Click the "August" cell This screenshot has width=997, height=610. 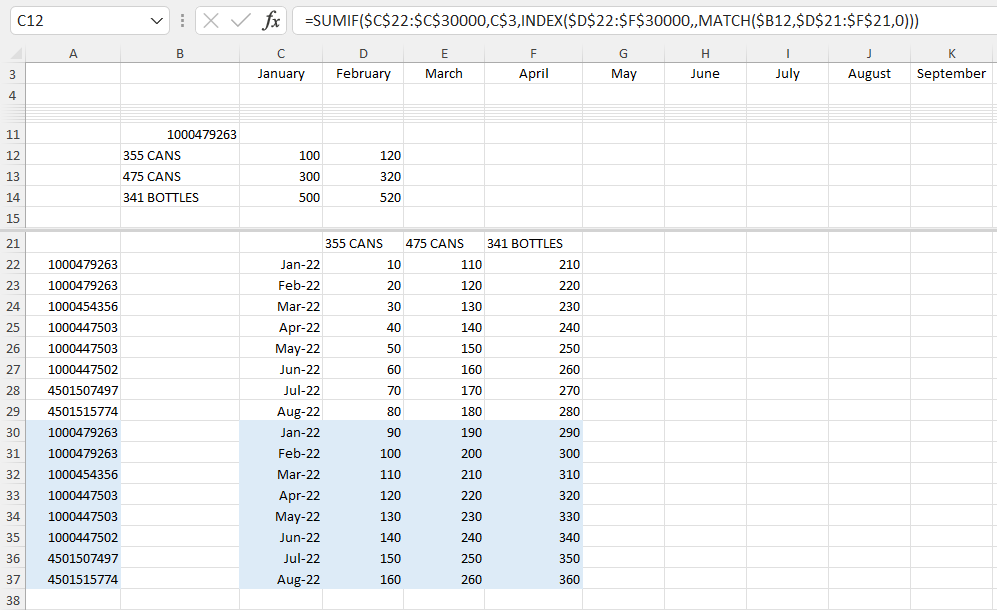coord(869,74)
